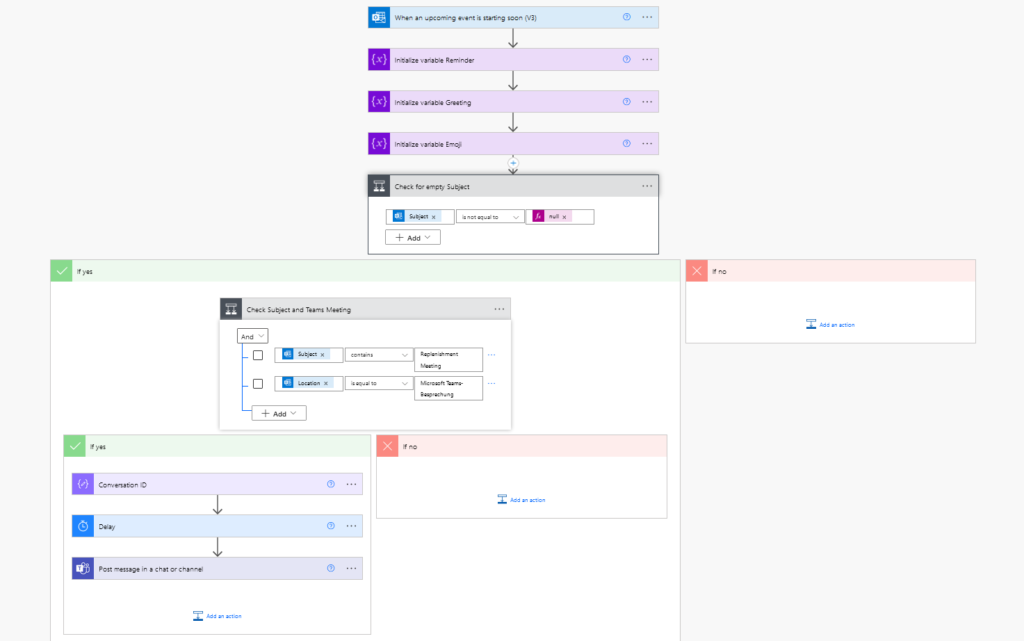Check the Location equals Microsoft Teams row checkbox
Screen dimensions: 1024x641
(257, 383)
